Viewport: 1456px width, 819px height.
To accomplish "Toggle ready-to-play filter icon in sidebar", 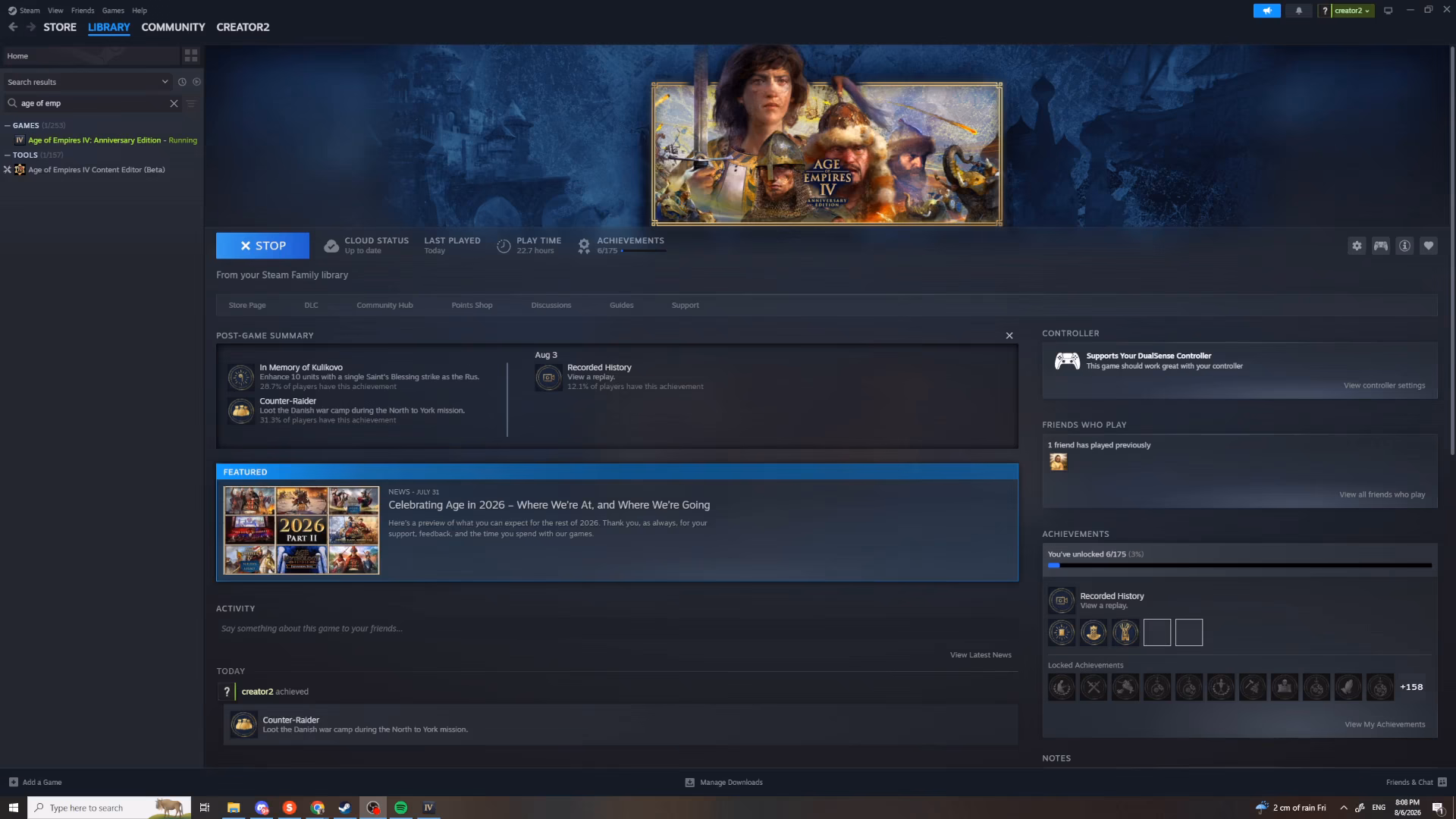I will click(197, 82).
